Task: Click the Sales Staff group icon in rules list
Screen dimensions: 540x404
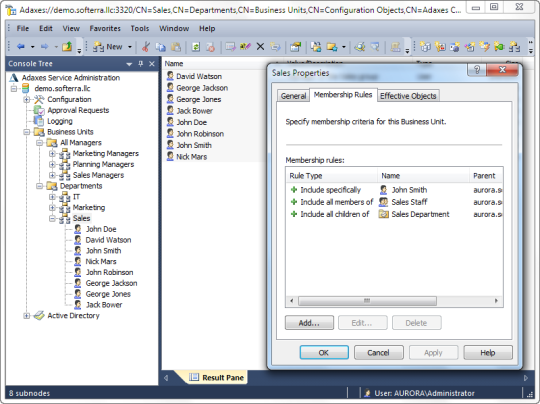Action: click(383, 202)
